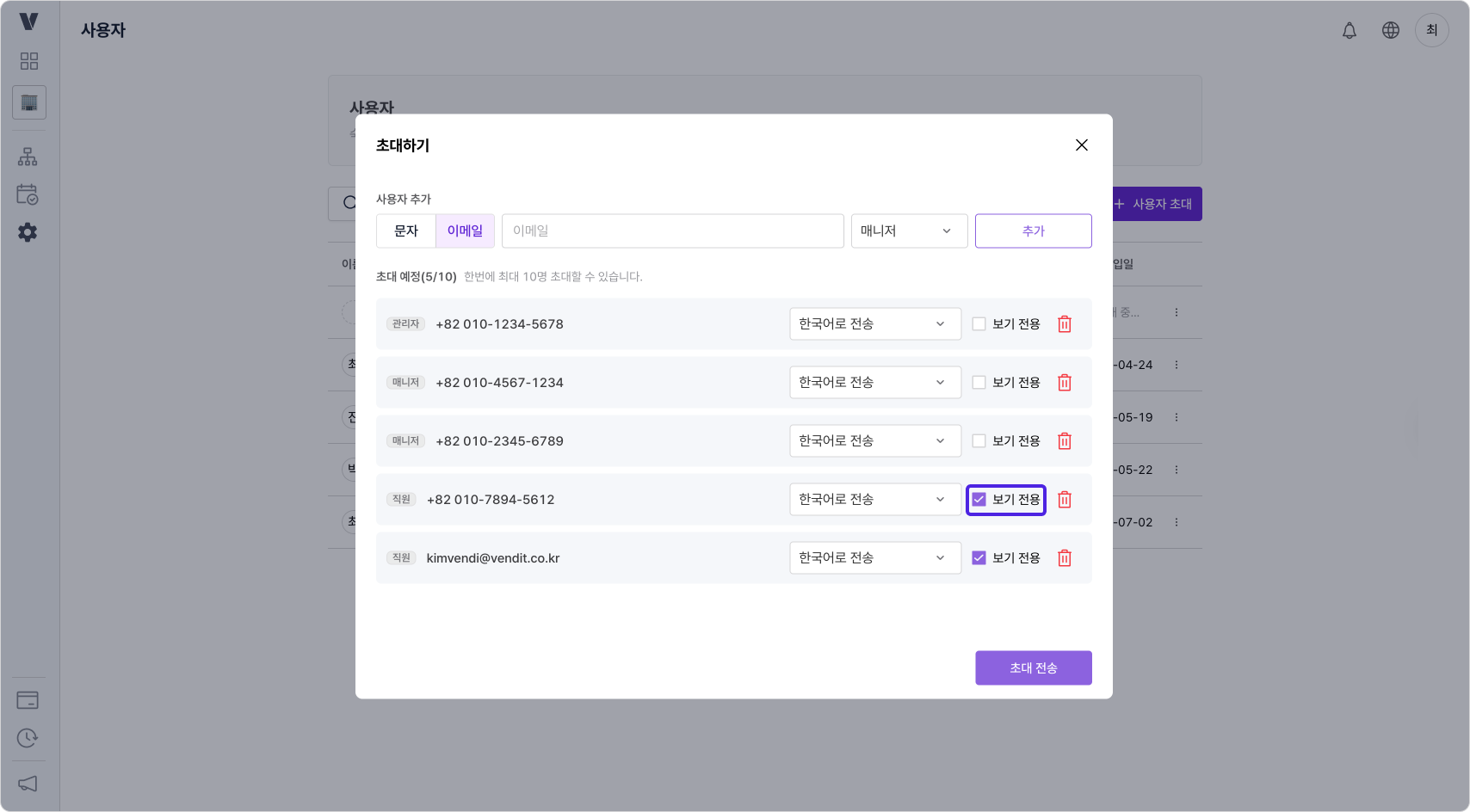Screen dimensions: 1470x812
Task: Delete the +82 010-1234-5678 invite via trash icon
Action: tap(1064, 323)
